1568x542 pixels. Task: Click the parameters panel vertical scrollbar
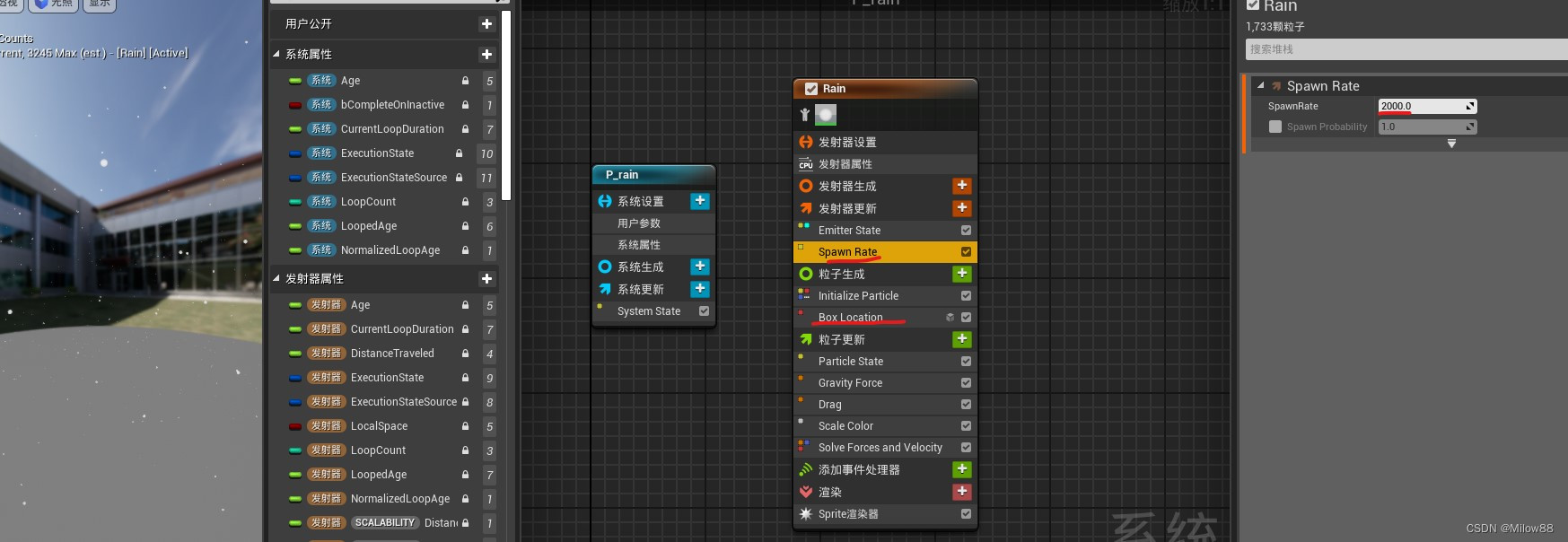(x=506, y=106)
